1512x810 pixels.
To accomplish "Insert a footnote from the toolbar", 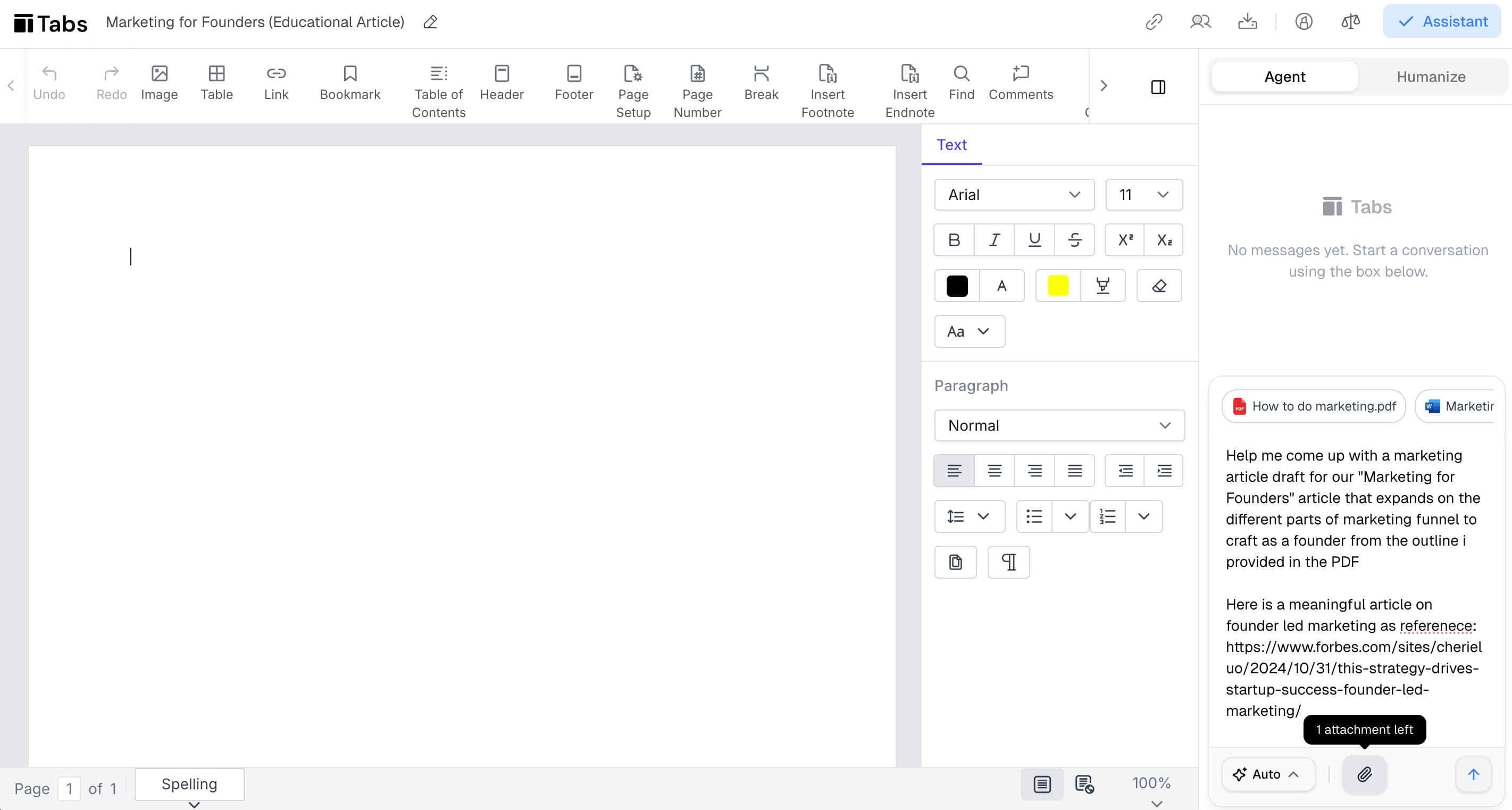I will click(x=827, y=91).
